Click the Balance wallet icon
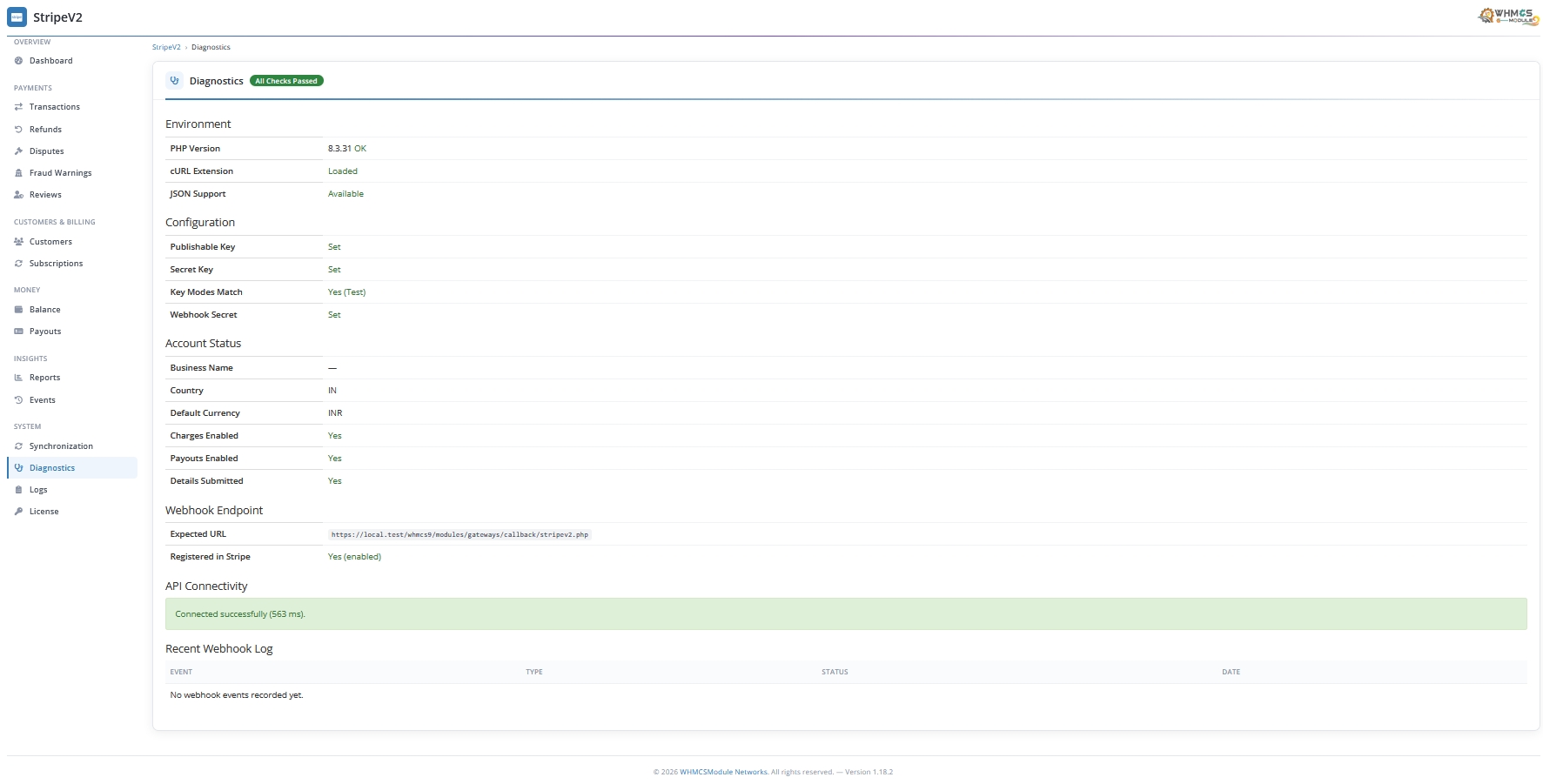Screen dimensions: 1543x784 18,310
